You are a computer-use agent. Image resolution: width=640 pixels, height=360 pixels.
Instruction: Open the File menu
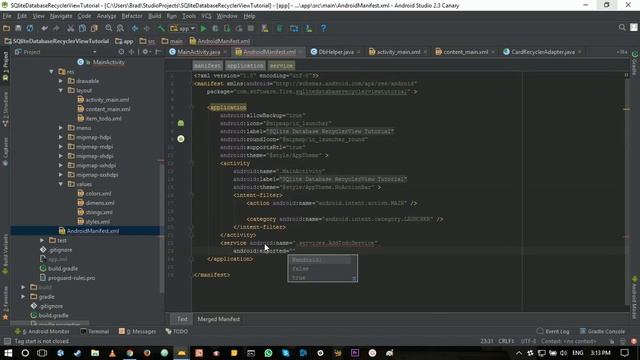(x=7, y=16)
